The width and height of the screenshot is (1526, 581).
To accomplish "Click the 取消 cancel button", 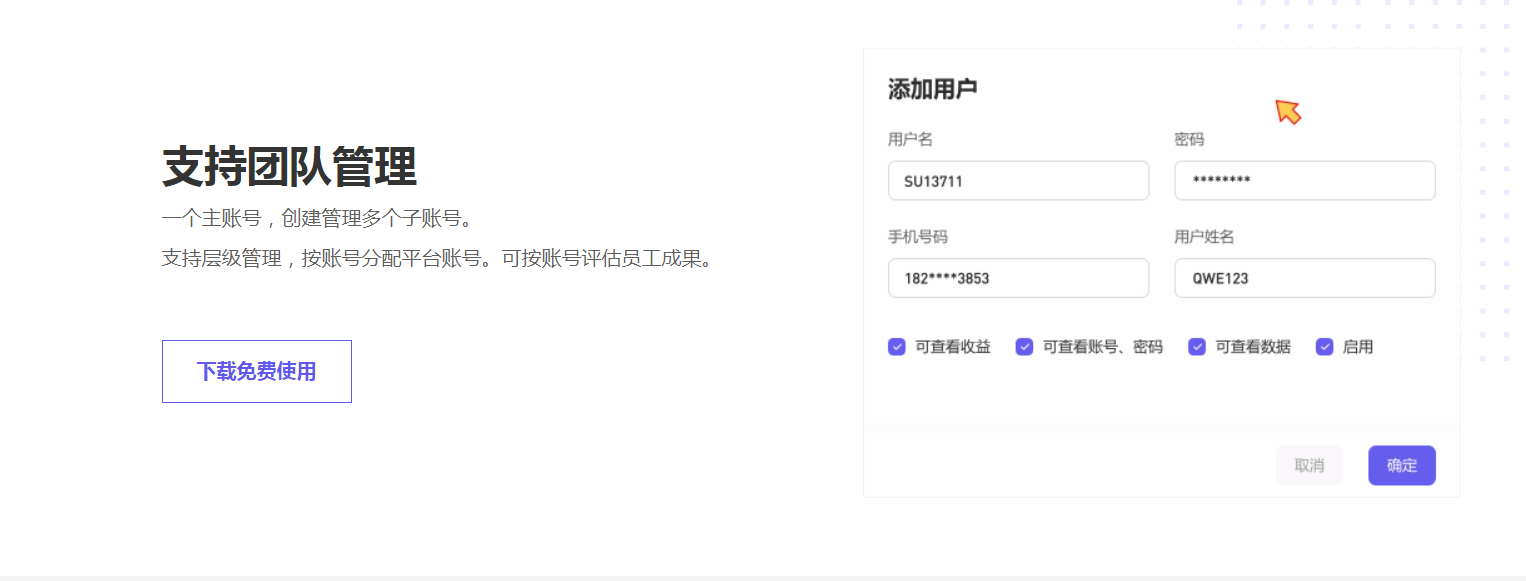I will pos(1309,465).
